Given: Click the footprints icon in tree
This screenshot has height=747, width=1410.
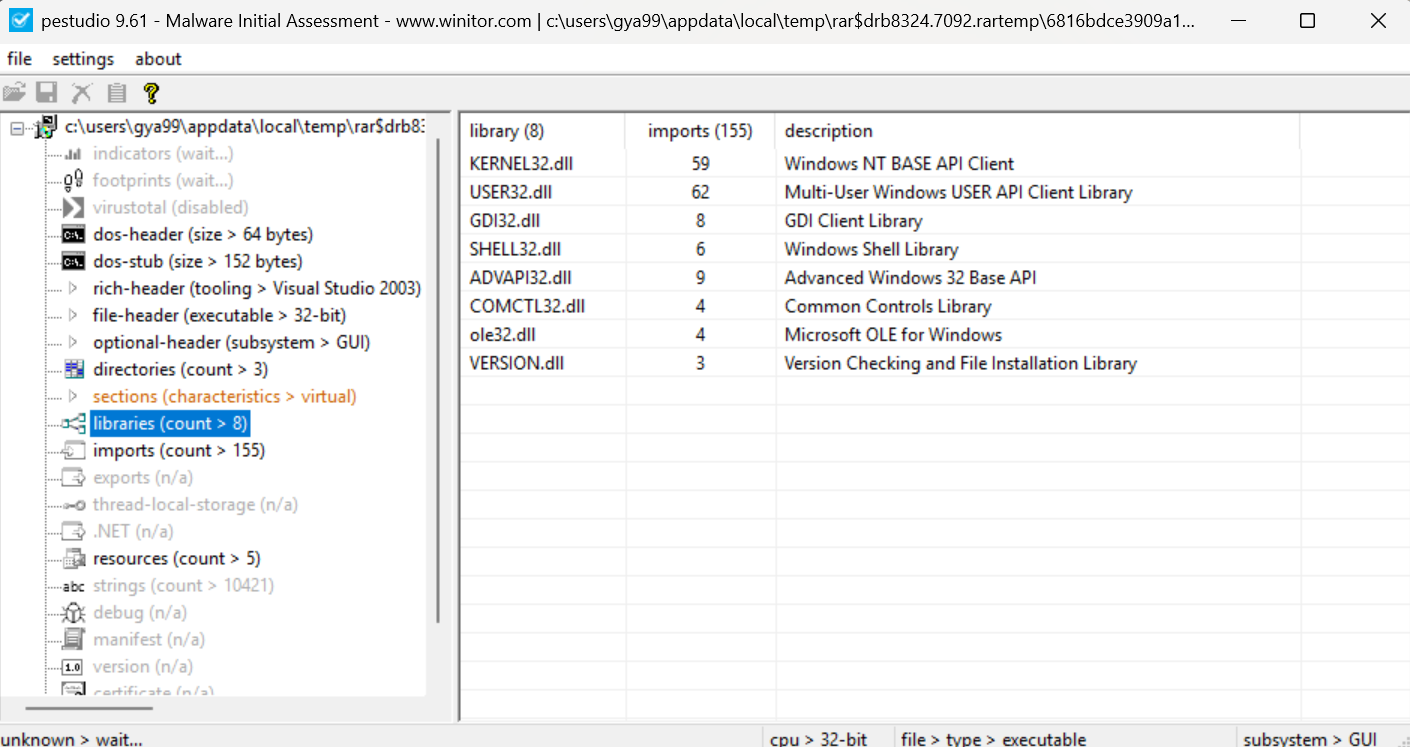Looking at the screenshot, I should coord(73,181).
